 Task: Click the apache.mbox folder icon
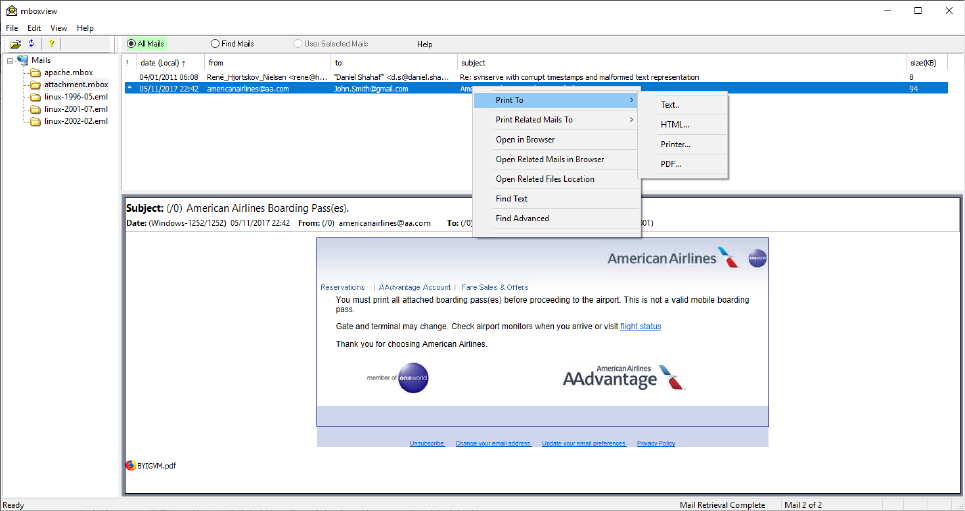click(x=35, y=73)
